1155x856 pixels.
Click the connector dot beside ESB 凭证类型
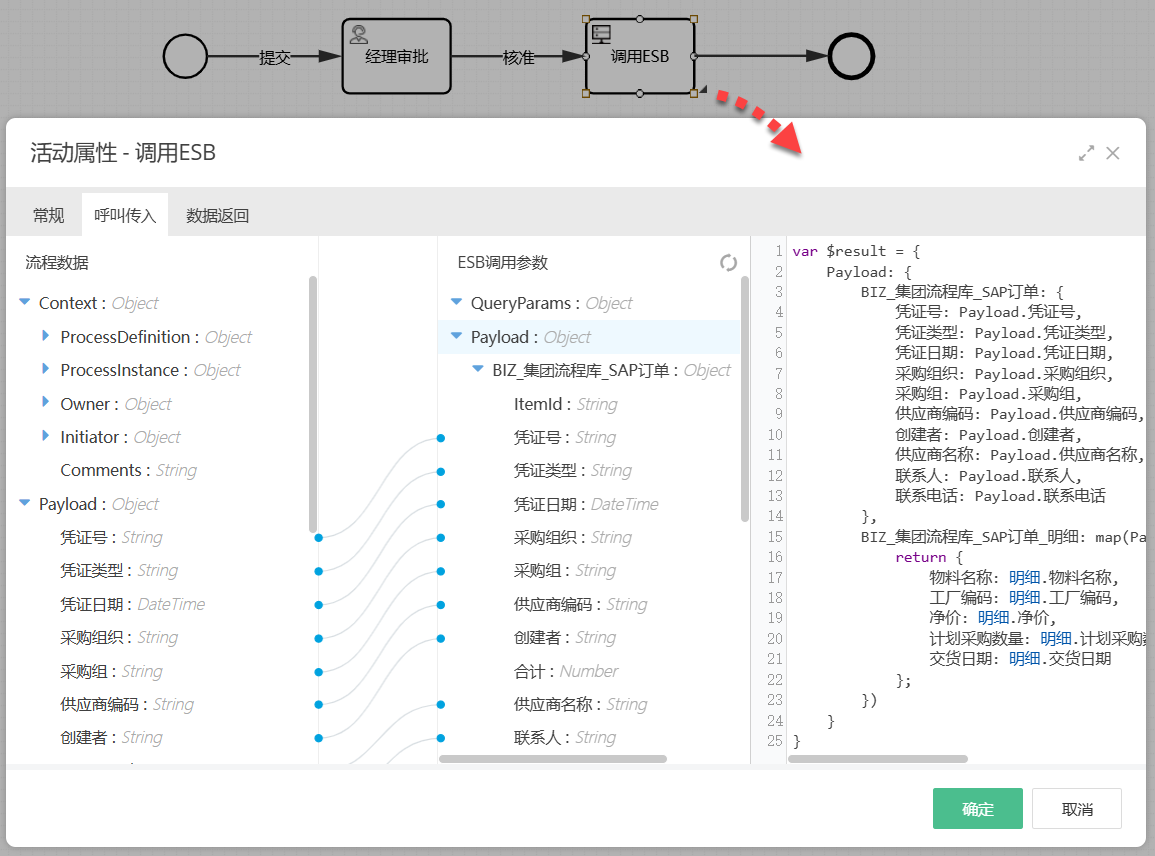coord(440,471)
